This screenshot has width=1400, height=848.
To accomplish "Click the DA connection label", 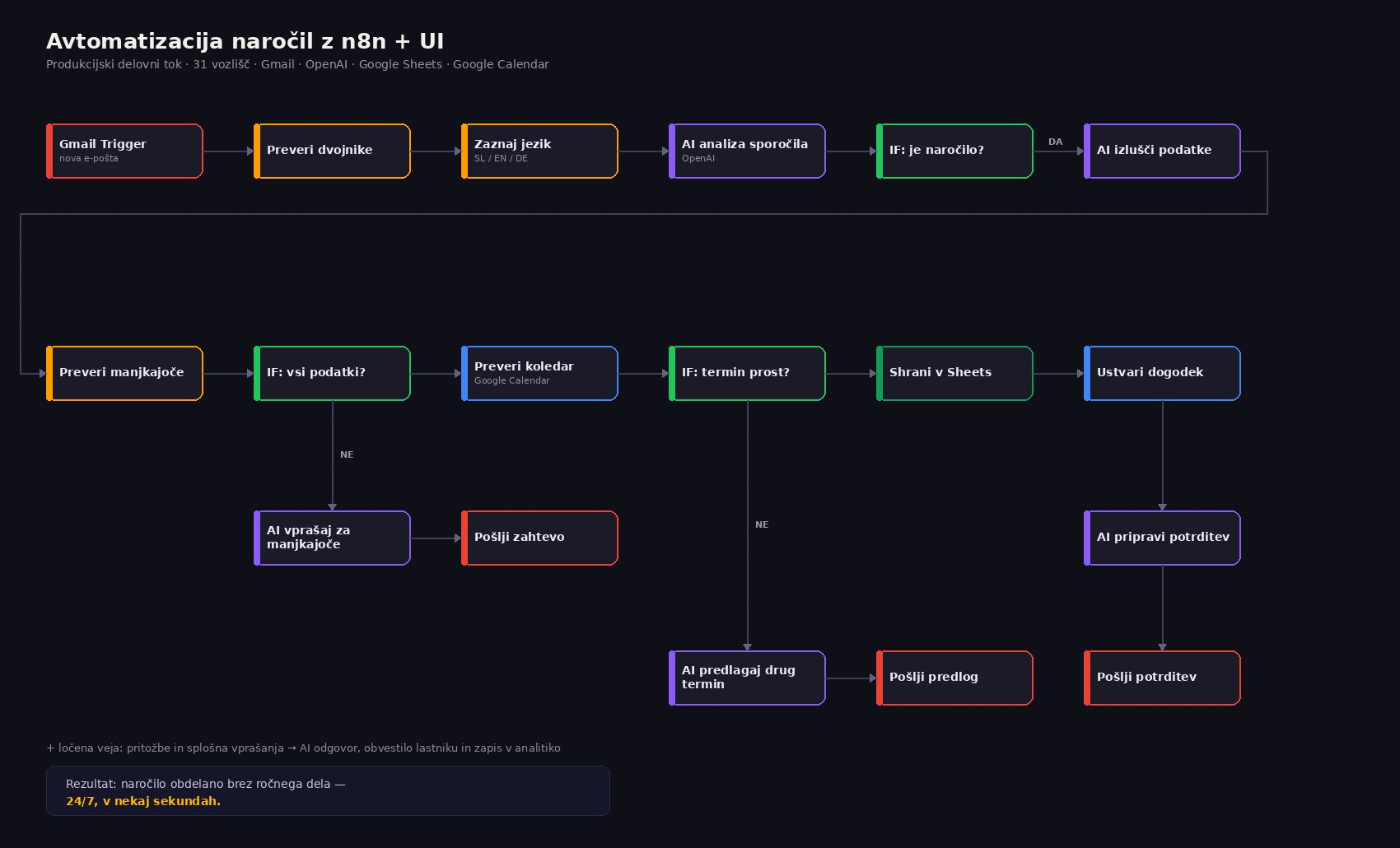I will [1055, 142].
